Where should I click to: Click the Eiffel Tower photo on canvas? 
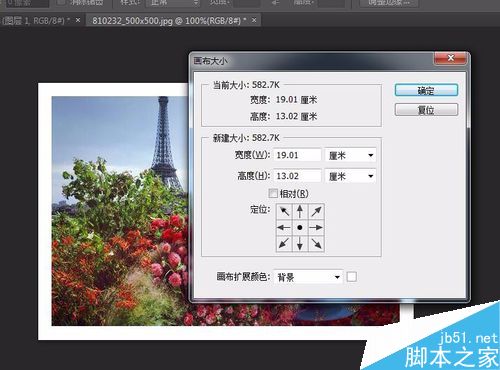coord(120,211)
